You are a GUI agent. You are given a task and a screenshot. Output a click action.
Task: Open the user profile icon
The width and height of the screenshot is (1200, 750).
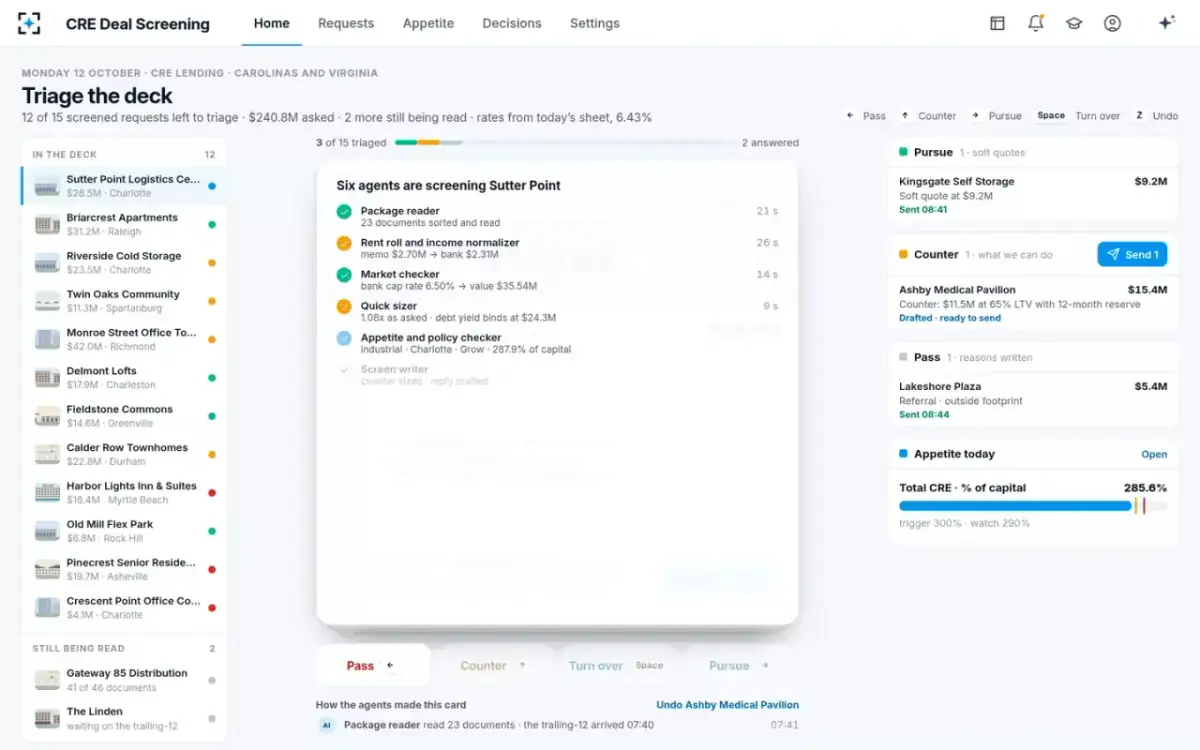(x=1112, y=23)
